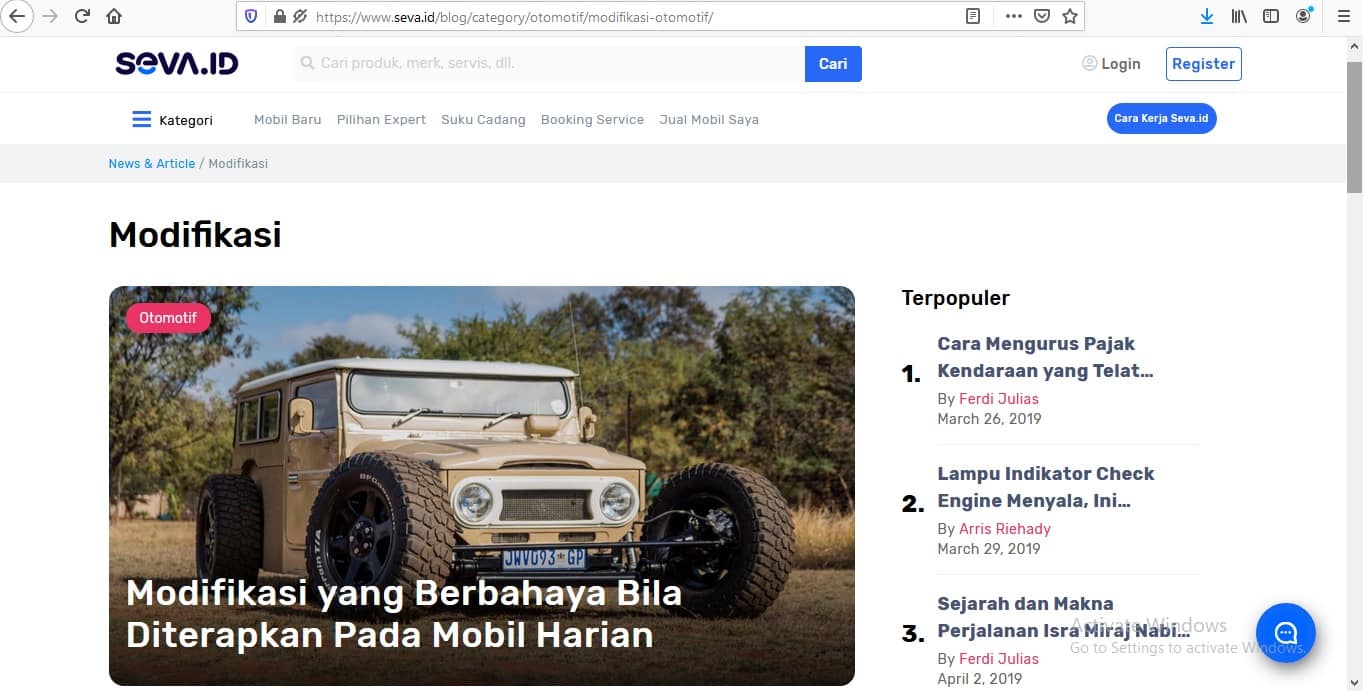The width and height of the screenshot is (1363, 691).
Task: Open Firefox hamburger menu
Action: click(1343, 16)
